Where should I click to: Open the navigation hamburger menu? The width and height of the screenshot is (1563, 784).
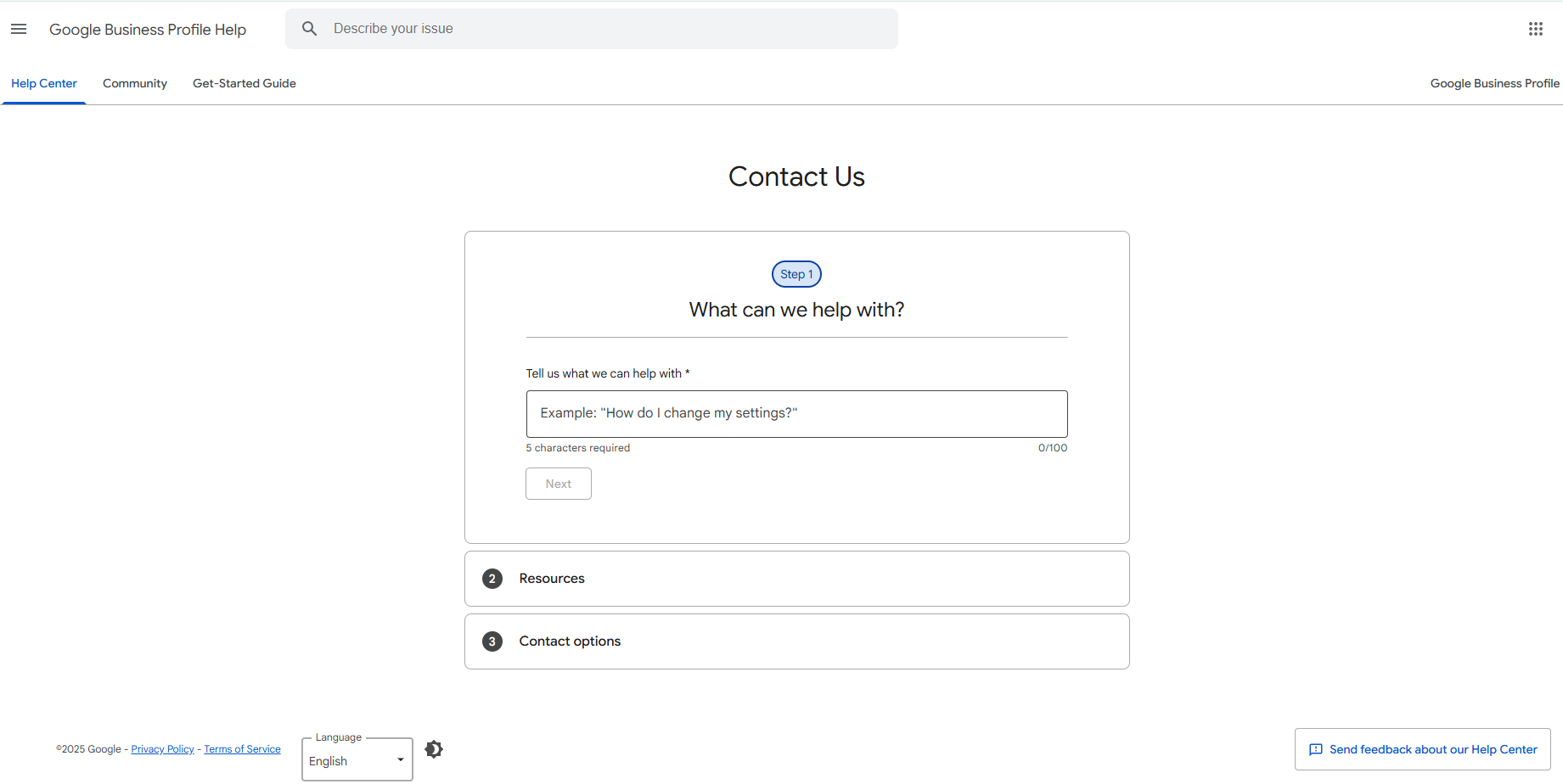tap(19, 28)
